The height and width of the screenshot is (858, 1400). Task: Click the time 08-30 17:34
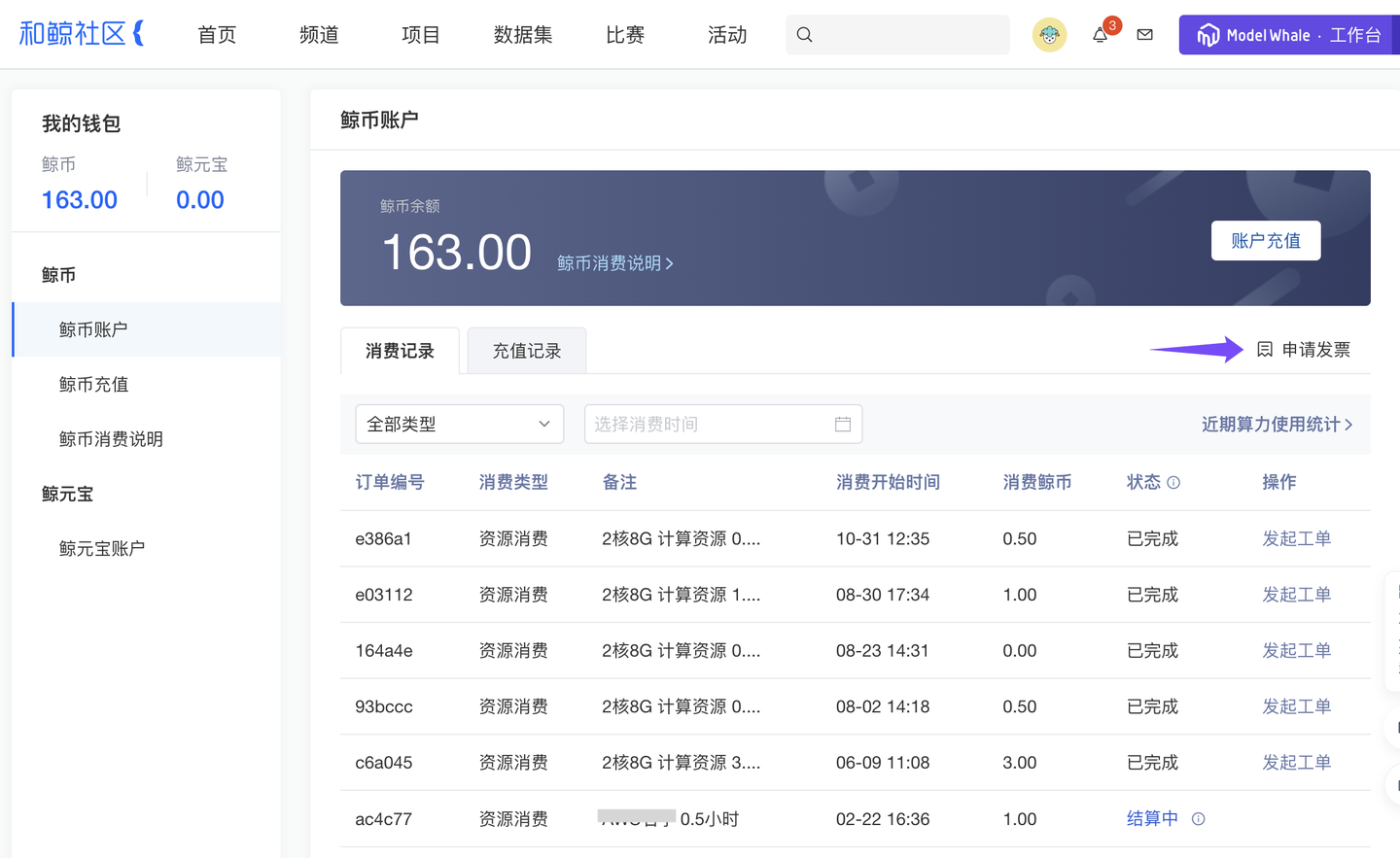coord(883,595)
